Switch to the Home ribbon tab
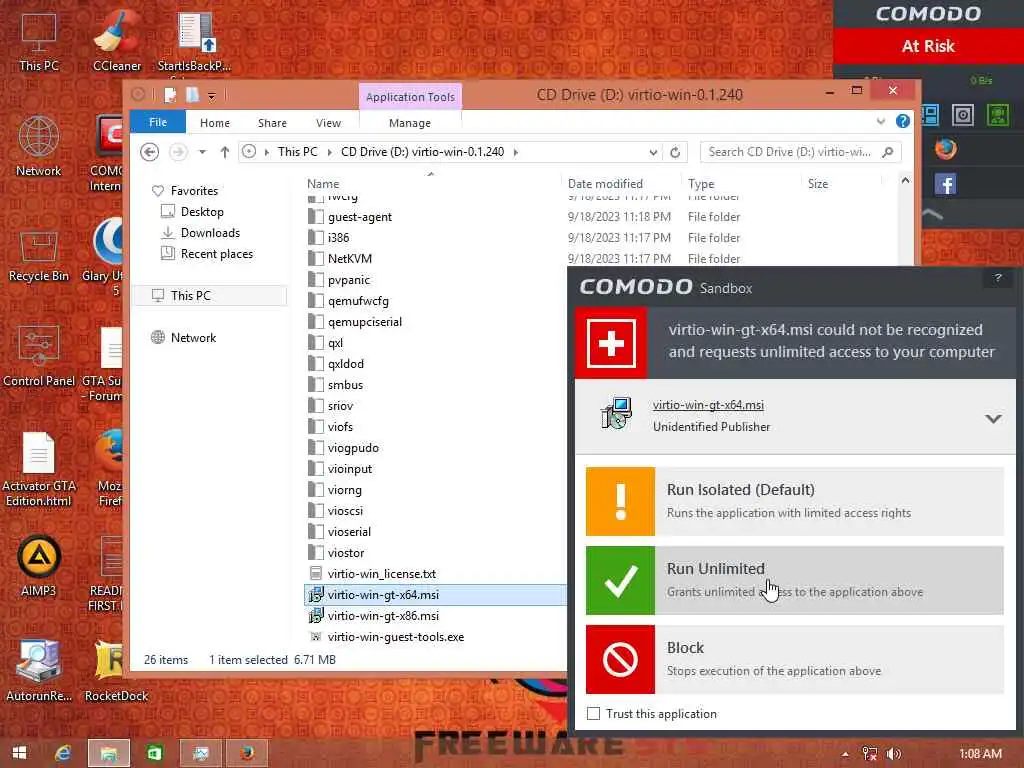Image resolution: width=1024 pixels, height=768 pixels. [x=215, y=123]
